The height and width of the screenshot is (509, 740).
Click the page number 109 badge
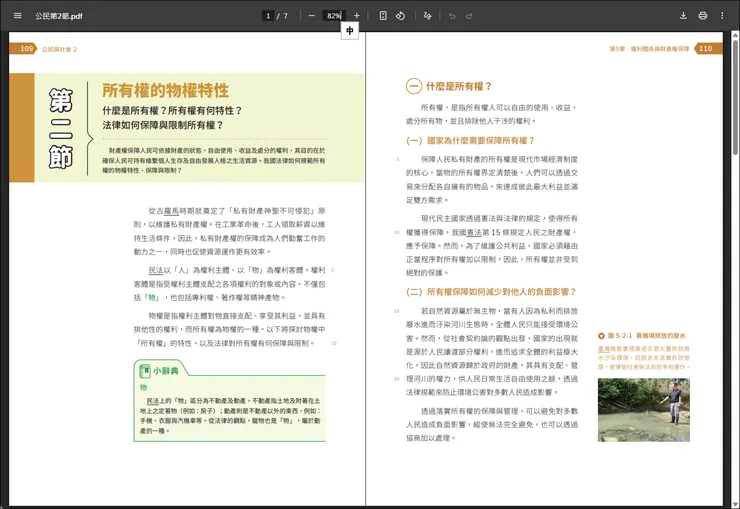(x=23, y=49)
